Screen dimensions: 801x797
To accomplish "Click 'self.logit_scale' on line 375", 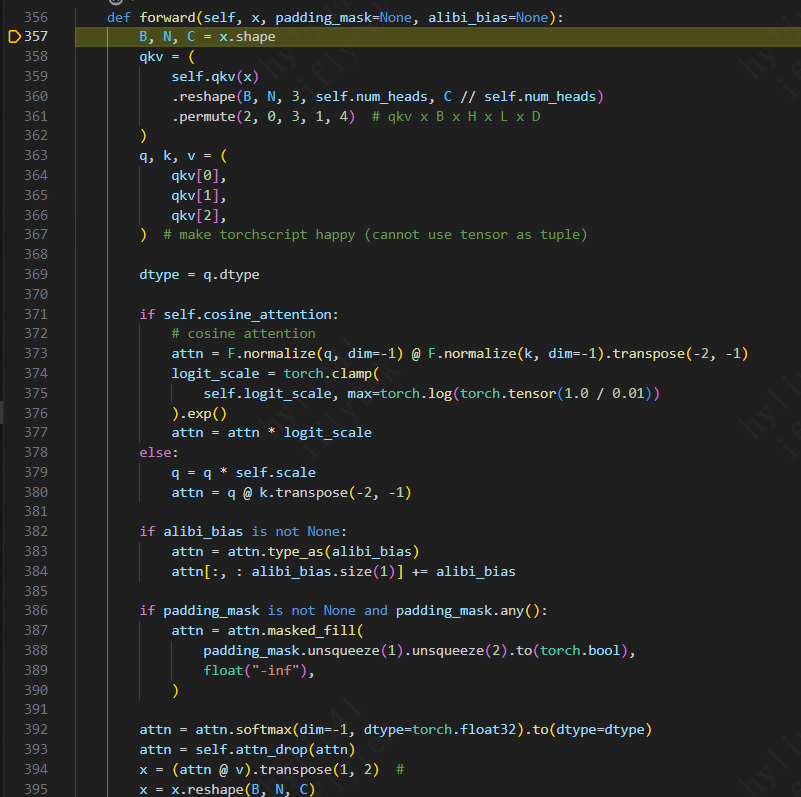I will [x=267, y=393].
